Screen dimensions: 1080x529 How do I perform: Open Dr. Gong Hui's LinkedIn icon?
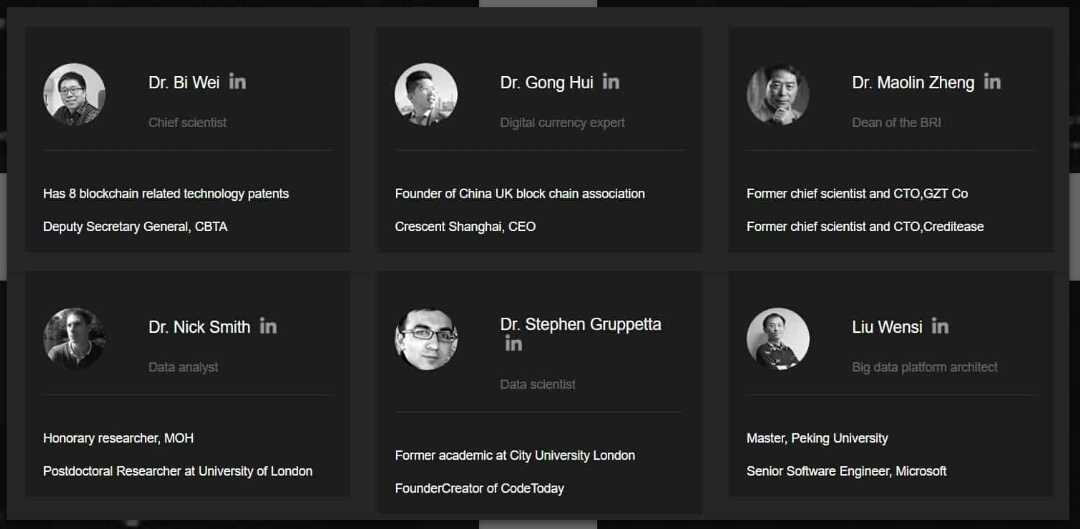(x=610, y=81)
